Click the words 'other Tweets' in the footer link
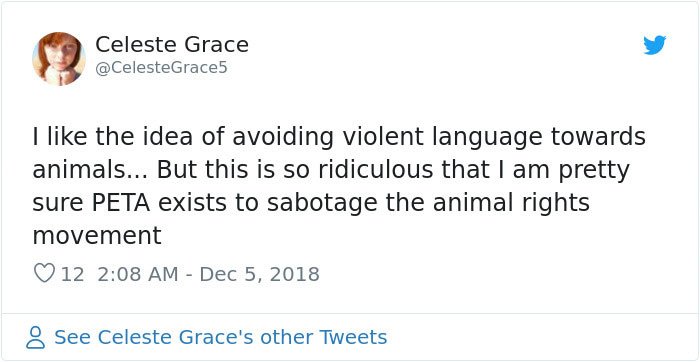The image size is (700, 362). [324, 337]
